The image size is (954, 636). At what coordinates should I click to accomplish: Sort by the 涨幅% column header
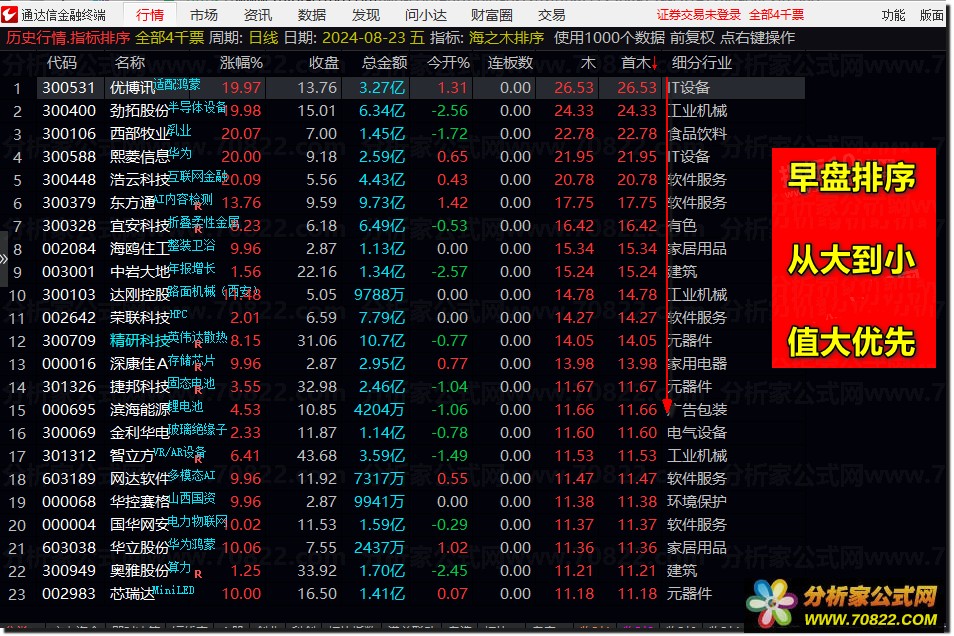pos(241,63)
